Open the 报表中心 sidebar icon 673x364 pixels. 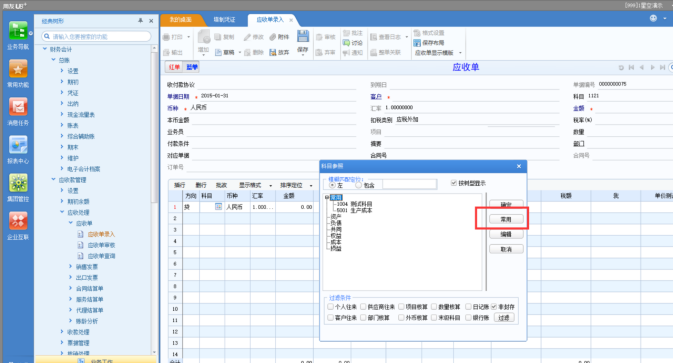click(x=18, y=145)
